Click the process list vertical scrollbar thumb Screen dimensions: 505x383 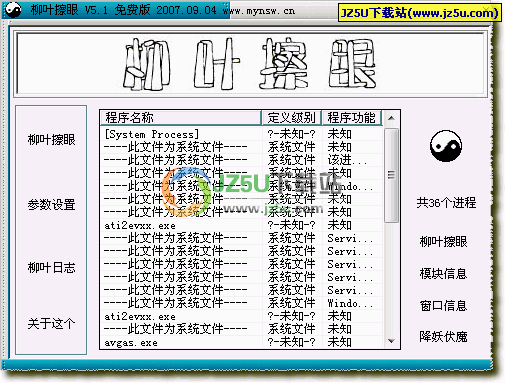[391, 175]
